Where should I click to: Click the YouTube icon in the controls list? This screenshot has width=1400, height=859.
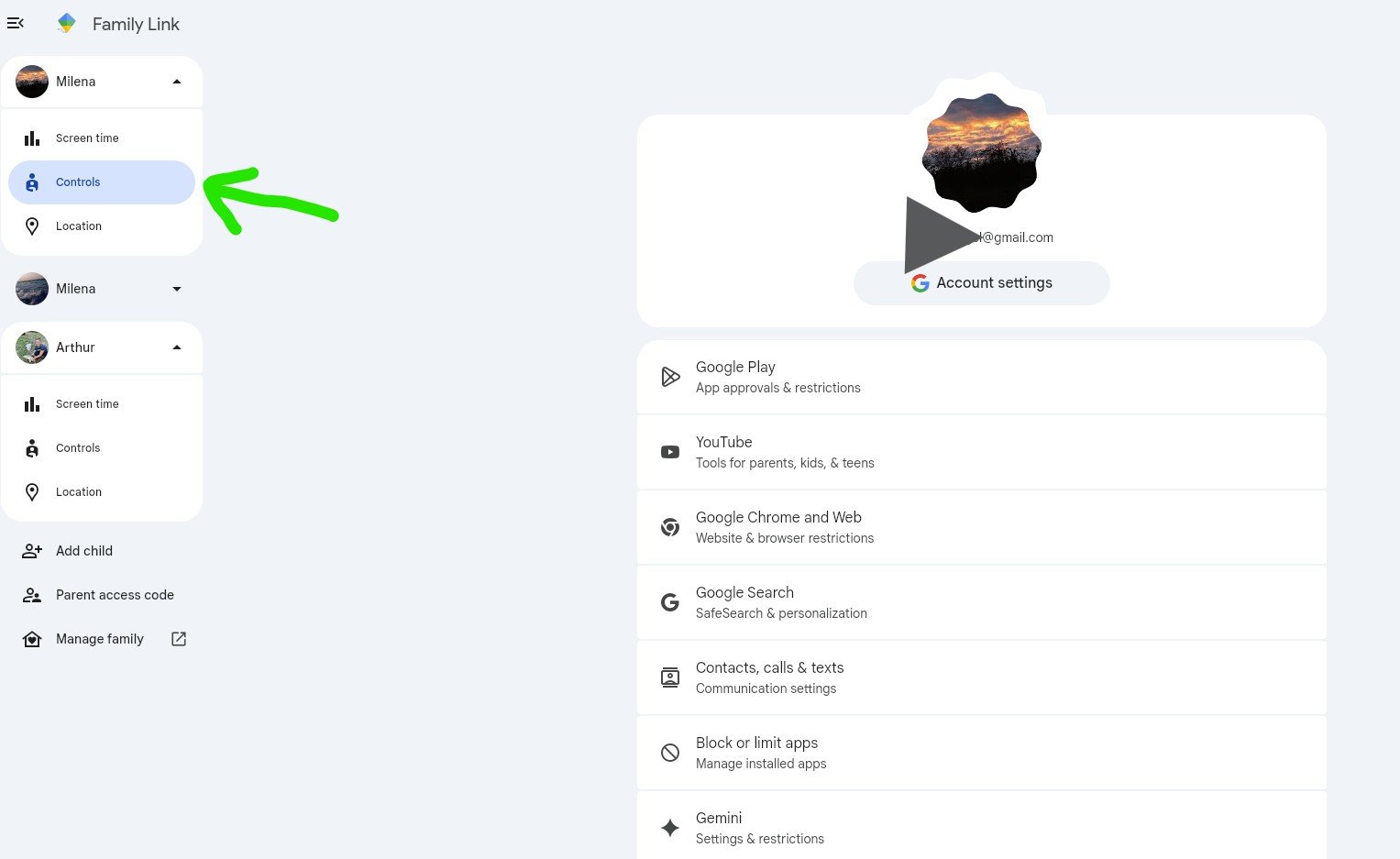(x=670, y=452)
